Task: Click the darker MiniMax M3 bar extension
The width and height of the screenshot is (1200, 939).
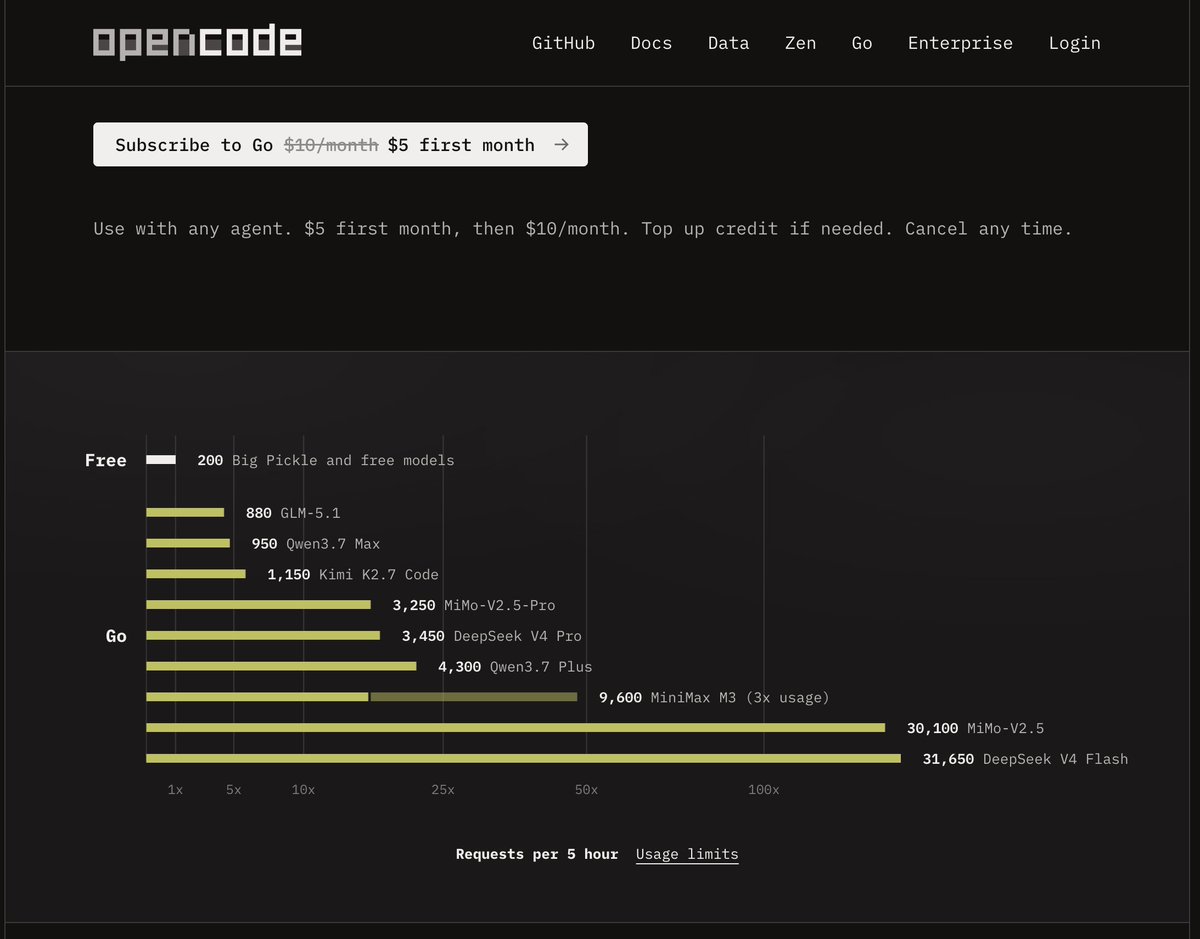Action: (474, 697)
